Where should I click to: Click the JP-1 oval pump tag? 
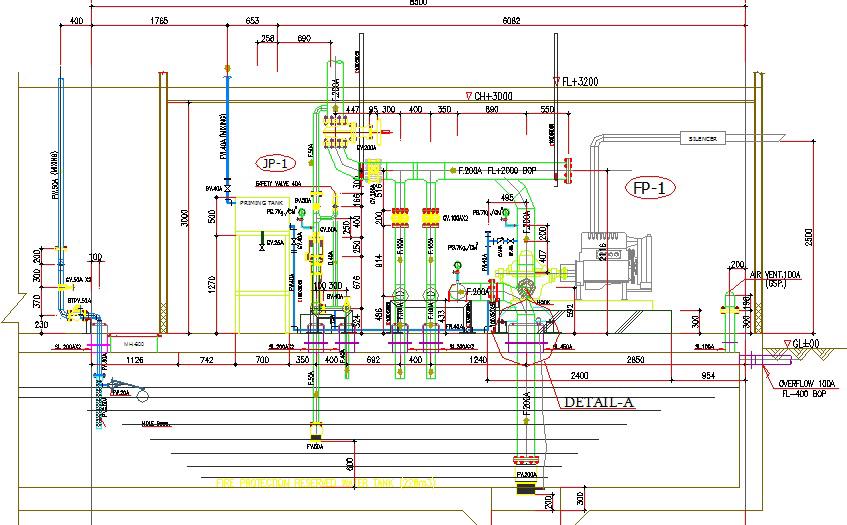click(275, 163)
